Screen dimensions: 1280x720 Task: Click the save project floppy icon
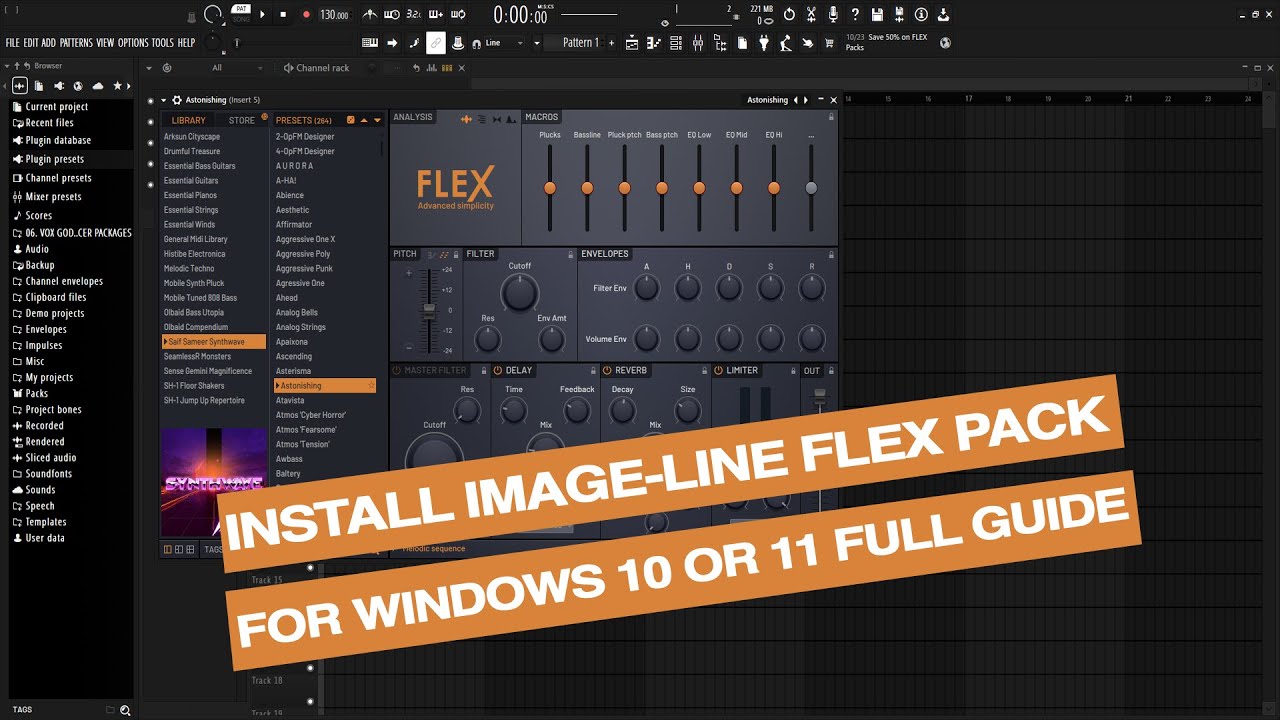(x=877, y=14)
